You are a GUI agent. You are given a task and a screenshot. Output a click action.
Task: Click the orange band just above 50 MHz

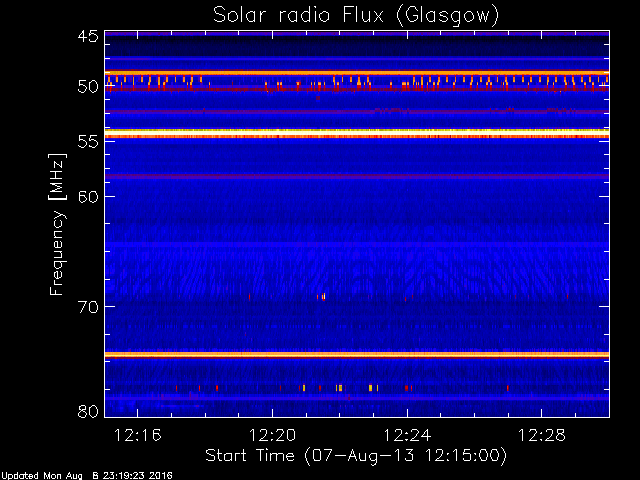tap(357, 73)
